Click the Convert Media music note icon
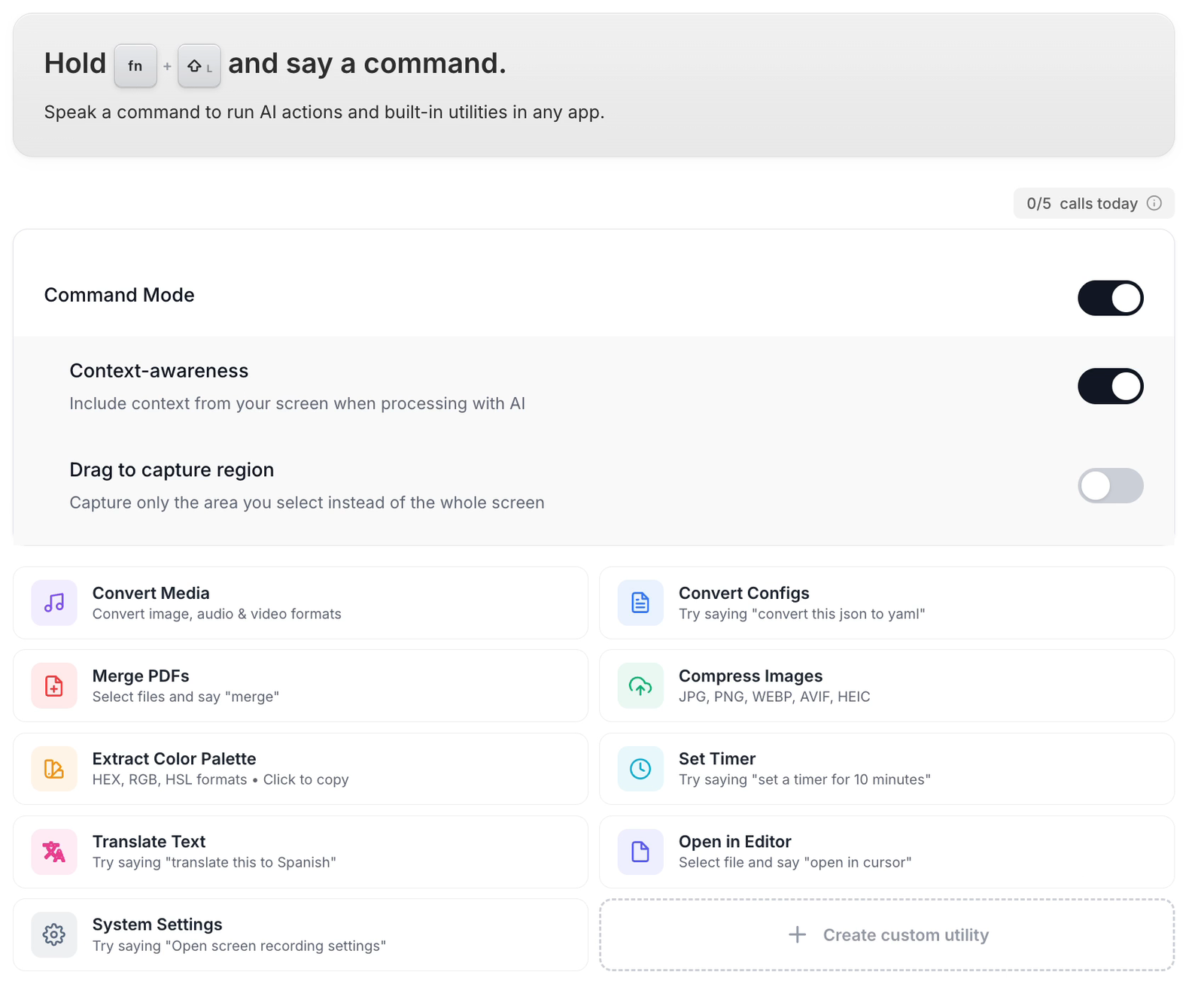 [x=54, y=603]
